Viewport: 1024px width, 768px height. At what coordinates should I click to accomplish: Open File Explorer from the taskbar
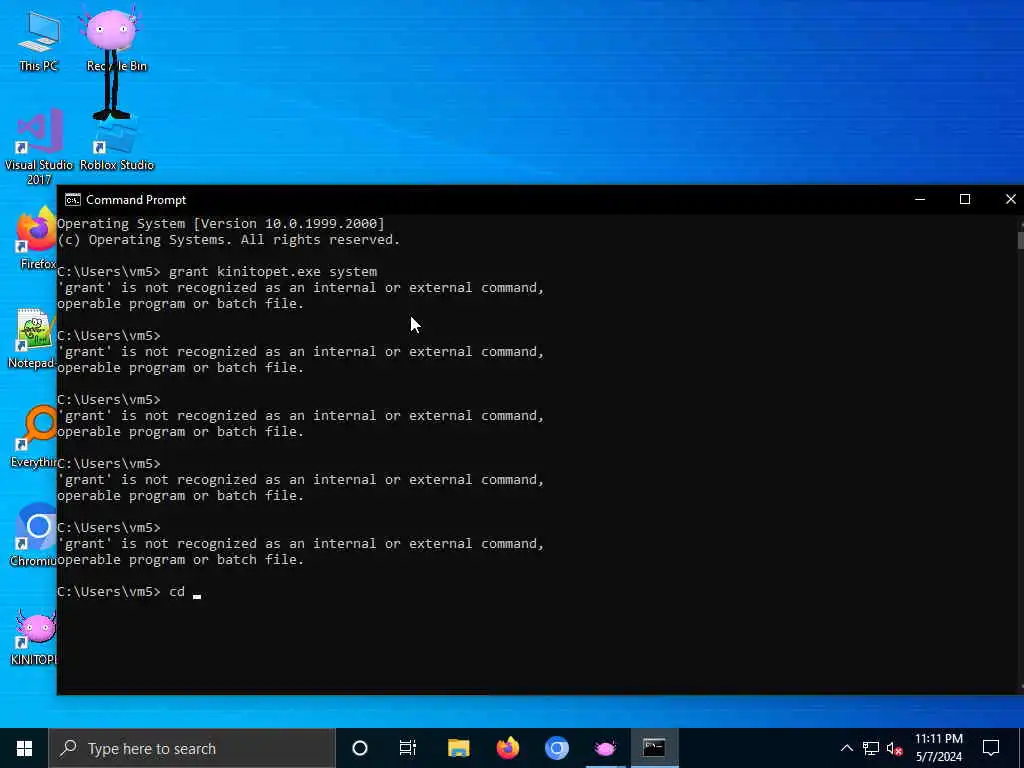pos(458,748)
